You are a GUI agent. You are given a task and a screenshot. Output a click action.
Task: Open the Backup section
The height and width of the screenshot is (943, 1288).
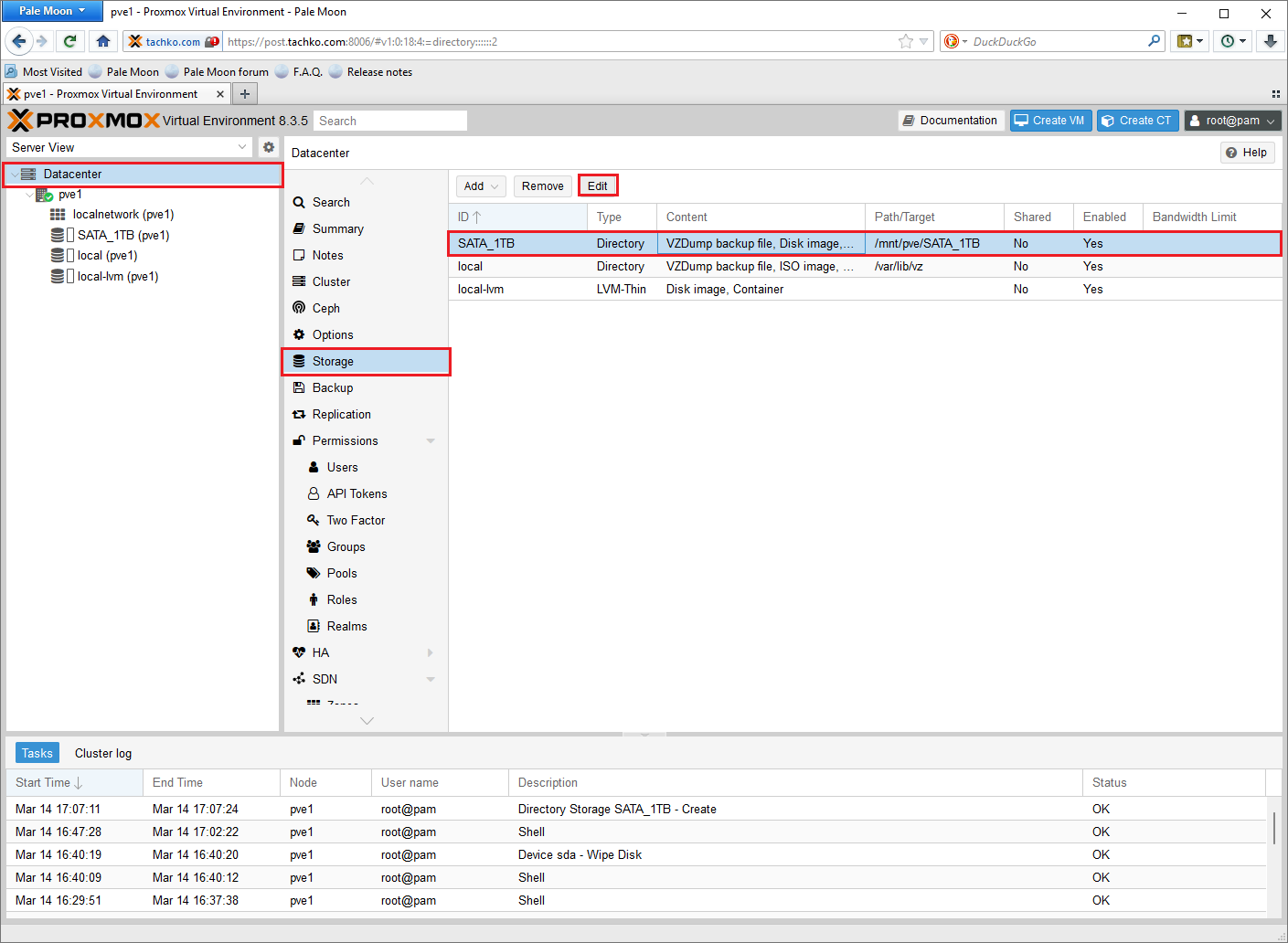tap(366, 387)
